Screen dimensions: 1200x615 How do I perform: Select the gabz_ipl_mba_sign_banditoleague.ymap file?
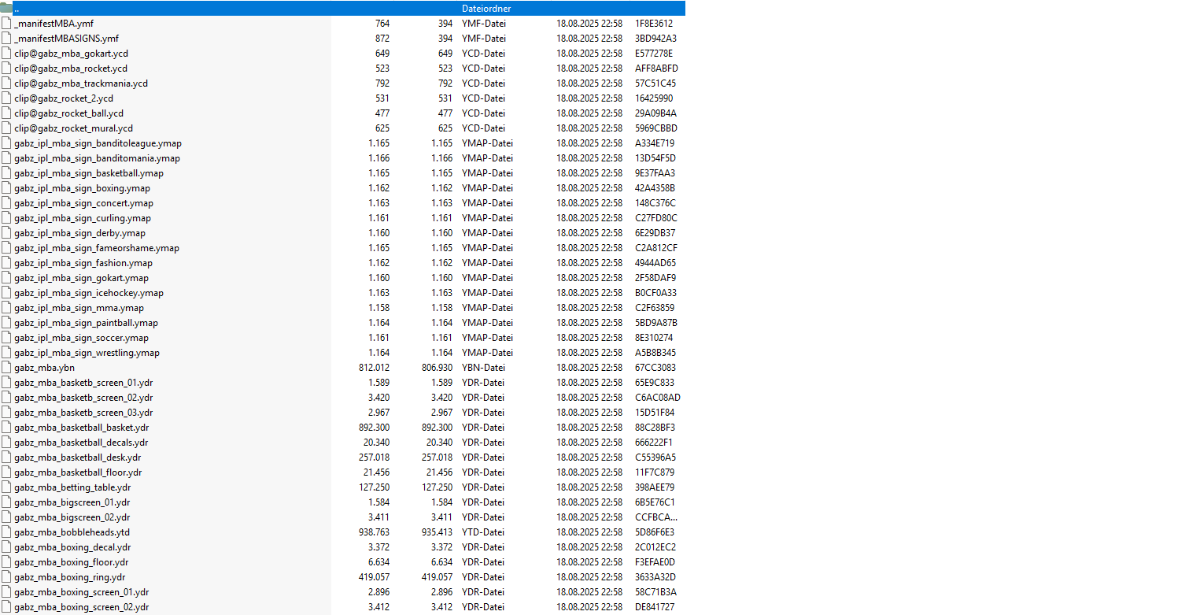pos(97,143)
